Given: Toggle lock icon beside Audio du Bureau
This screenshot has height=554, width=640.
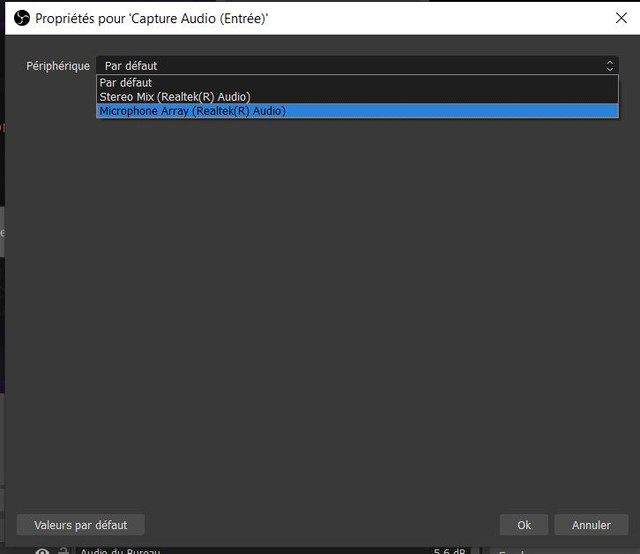Looking at the screenshot, I should point(62,551).
